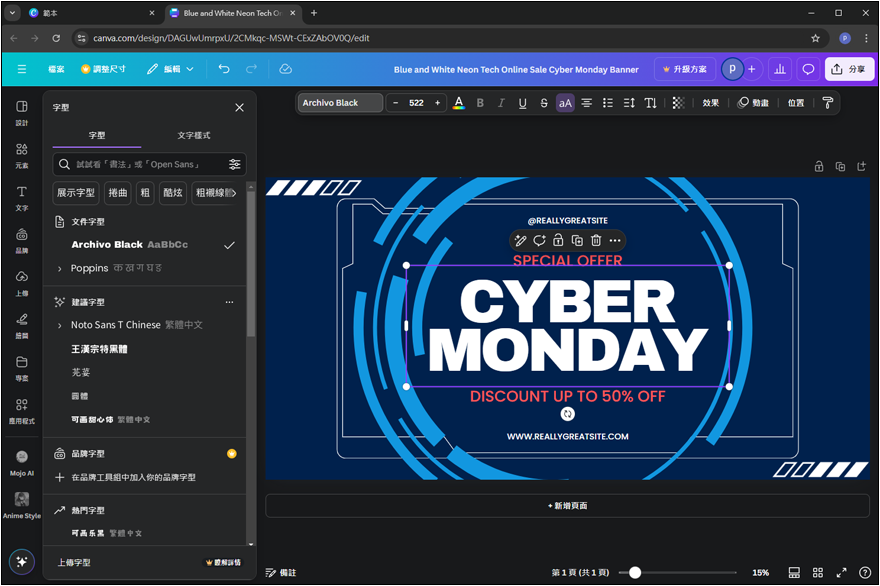Toggle bold formatting in the text toolbar

(x=480, y=103)
